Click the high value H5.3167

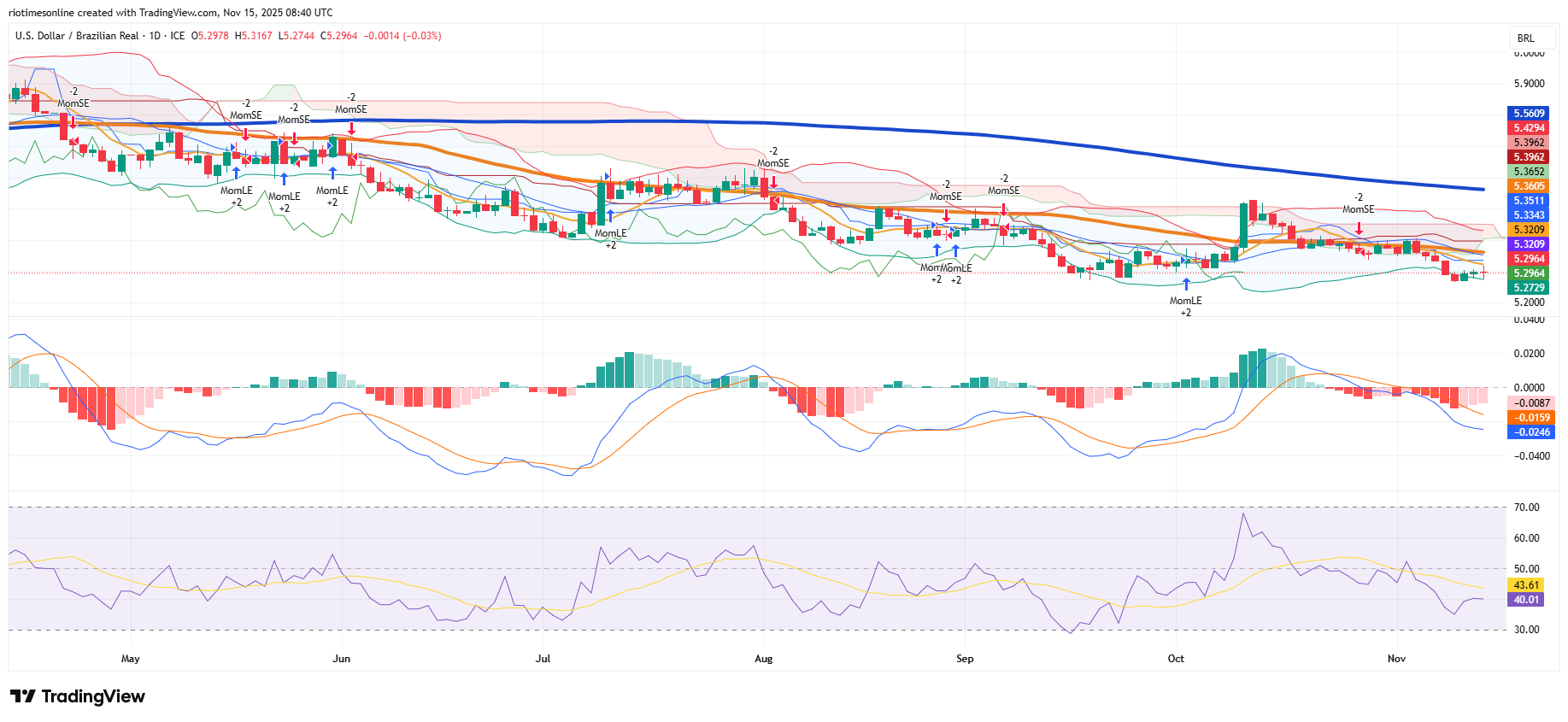[254, 36]
